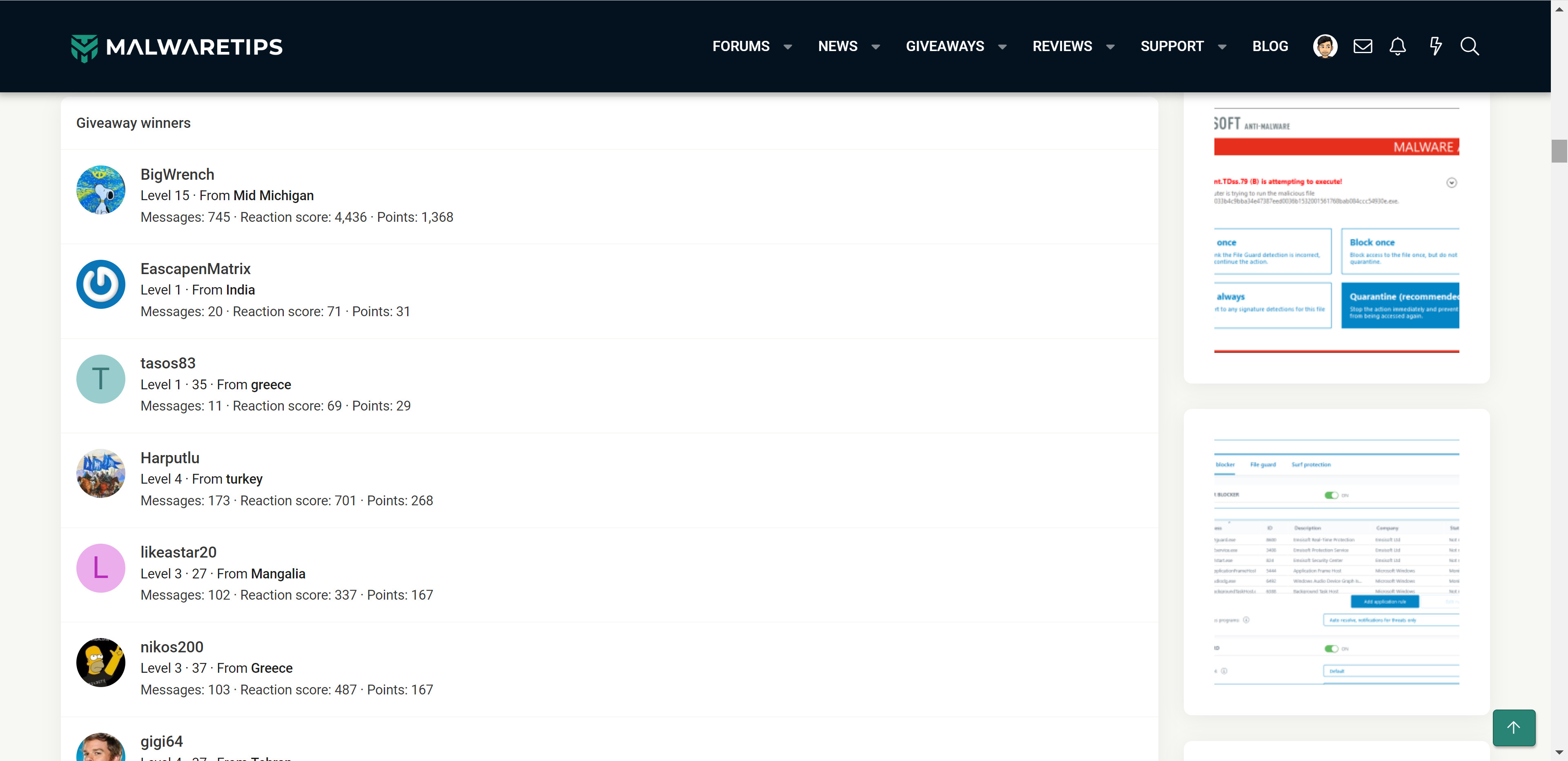The width and height of the screenshot is (1568, 761).
Task: Expand the News dropdown arrow
Action: coord(875,47)
